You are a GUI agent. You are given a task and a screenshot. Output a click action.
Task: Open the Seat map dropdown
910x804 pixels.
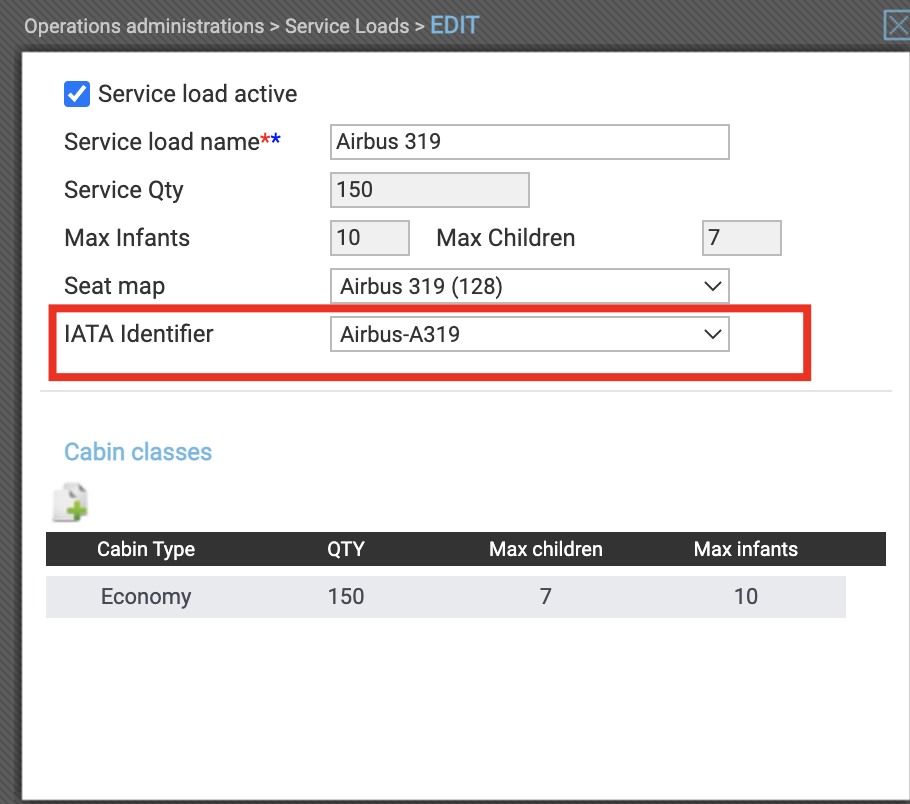(x=529, y=286)
